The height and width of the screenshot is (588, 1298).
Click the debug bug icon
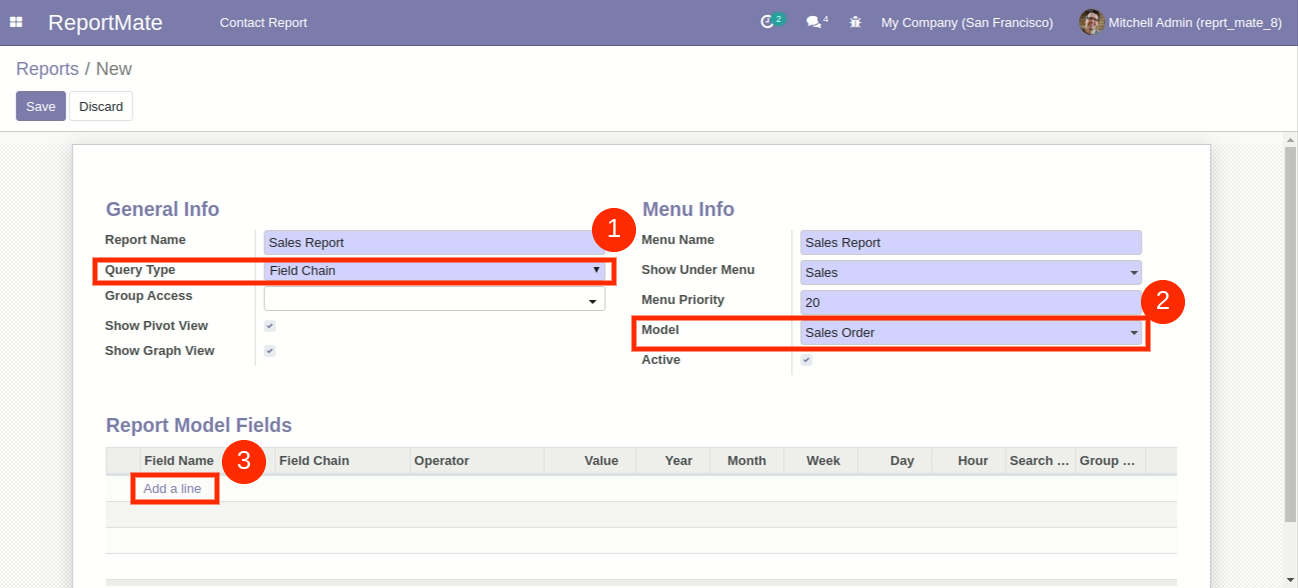pos(855,22)
